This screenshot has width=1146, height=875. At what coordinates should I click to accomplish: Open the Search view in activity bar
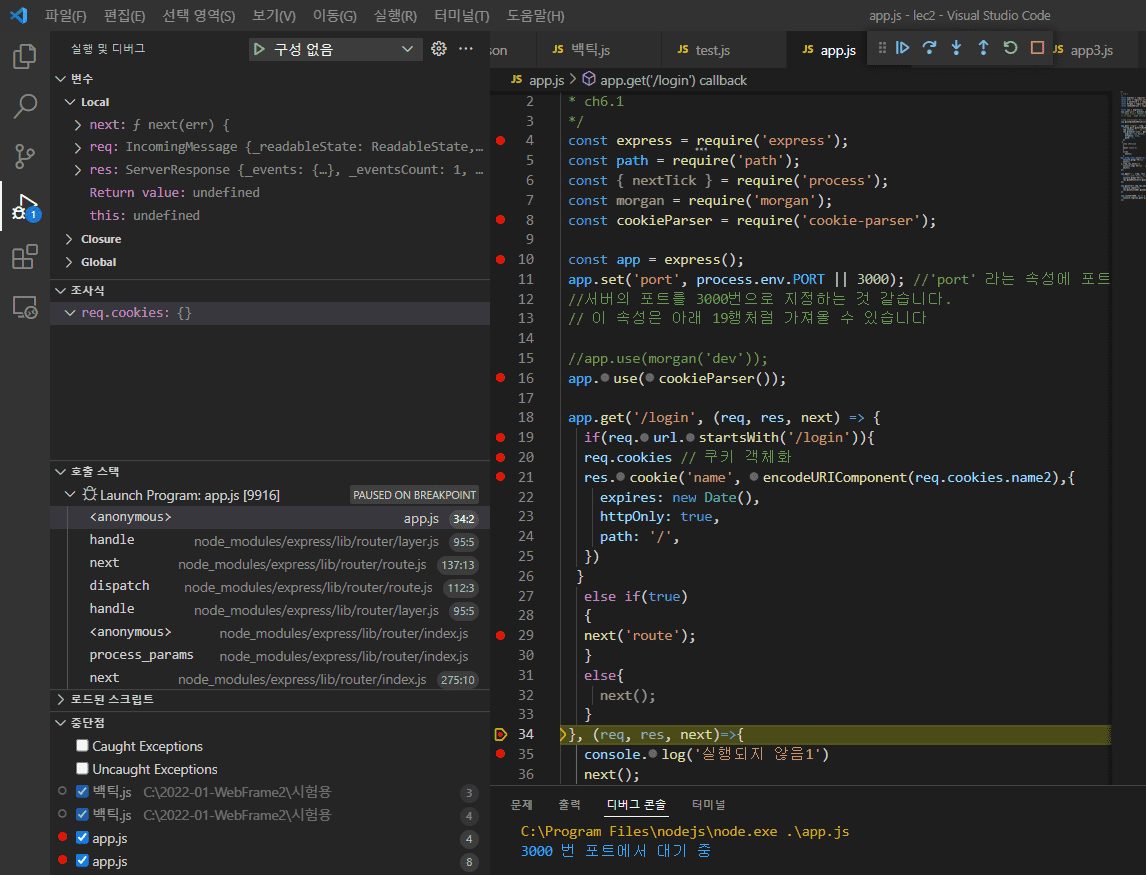(24, 106)
